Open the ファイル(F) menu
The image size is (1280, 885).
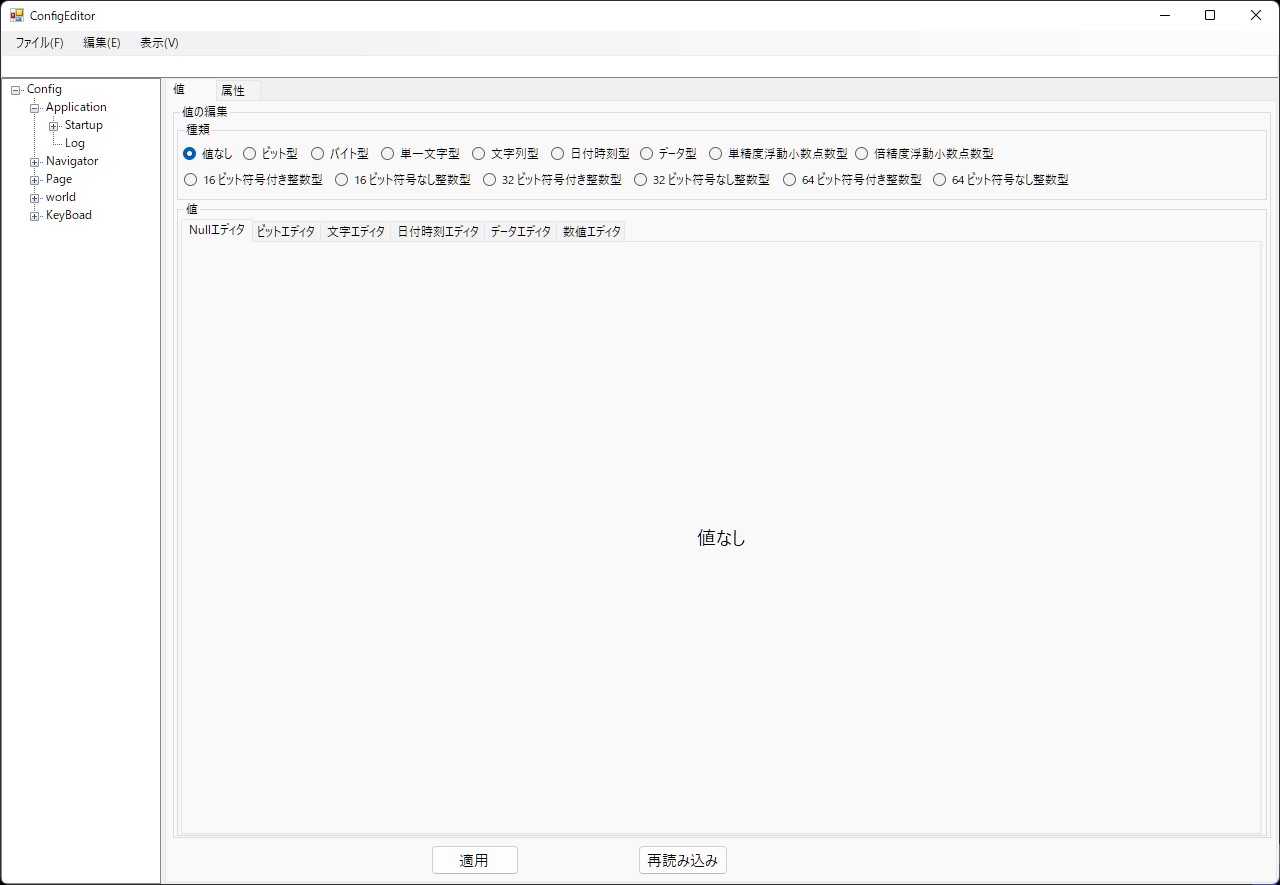click(x=39, y=43)
